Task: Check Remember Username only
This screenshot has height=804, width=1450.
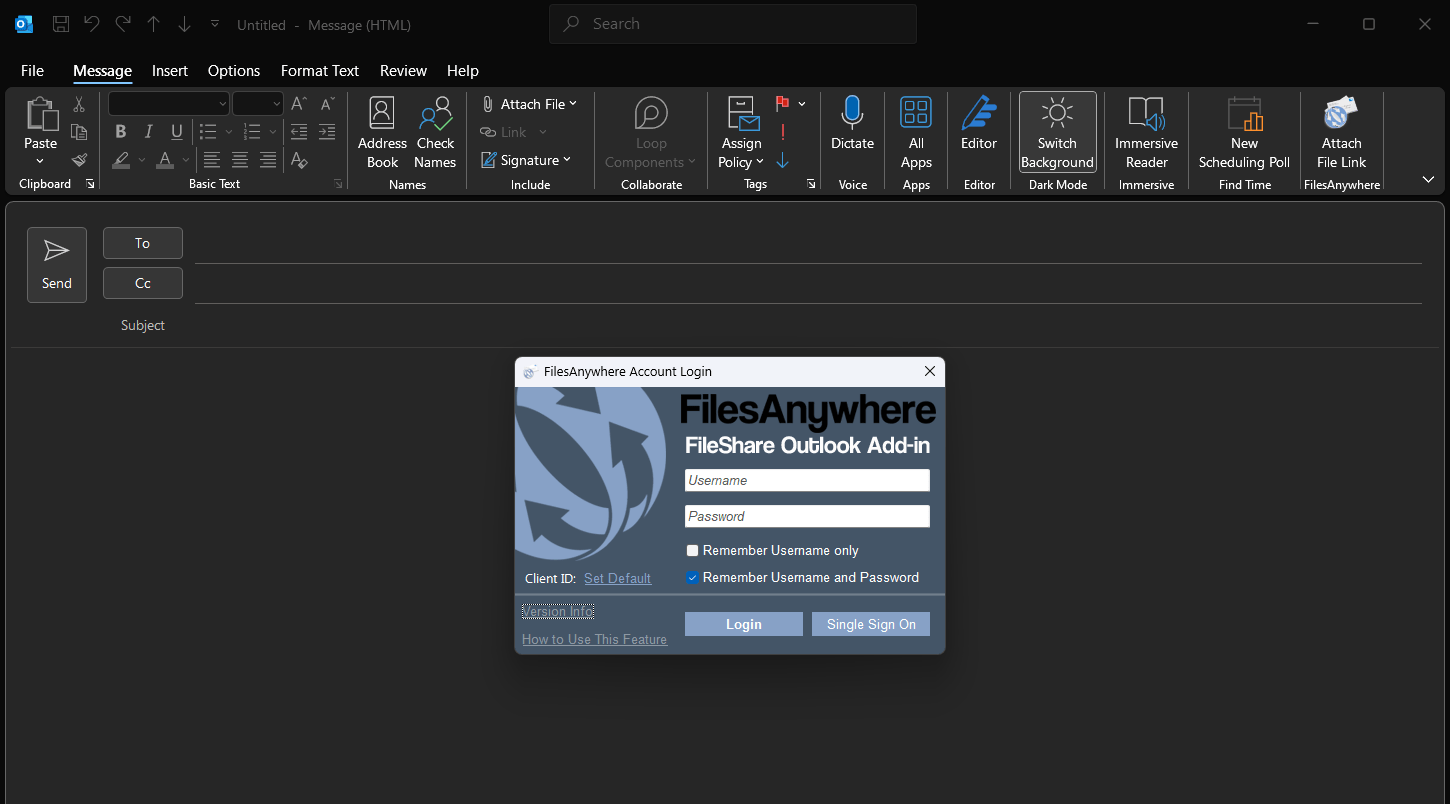Action: point(692,551)
